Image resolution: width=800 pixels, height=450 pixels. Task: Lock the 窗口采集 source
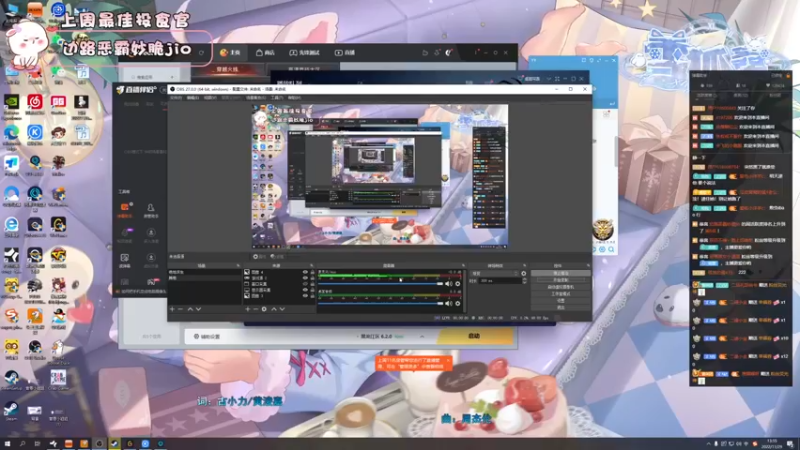(x=312, y=284)
